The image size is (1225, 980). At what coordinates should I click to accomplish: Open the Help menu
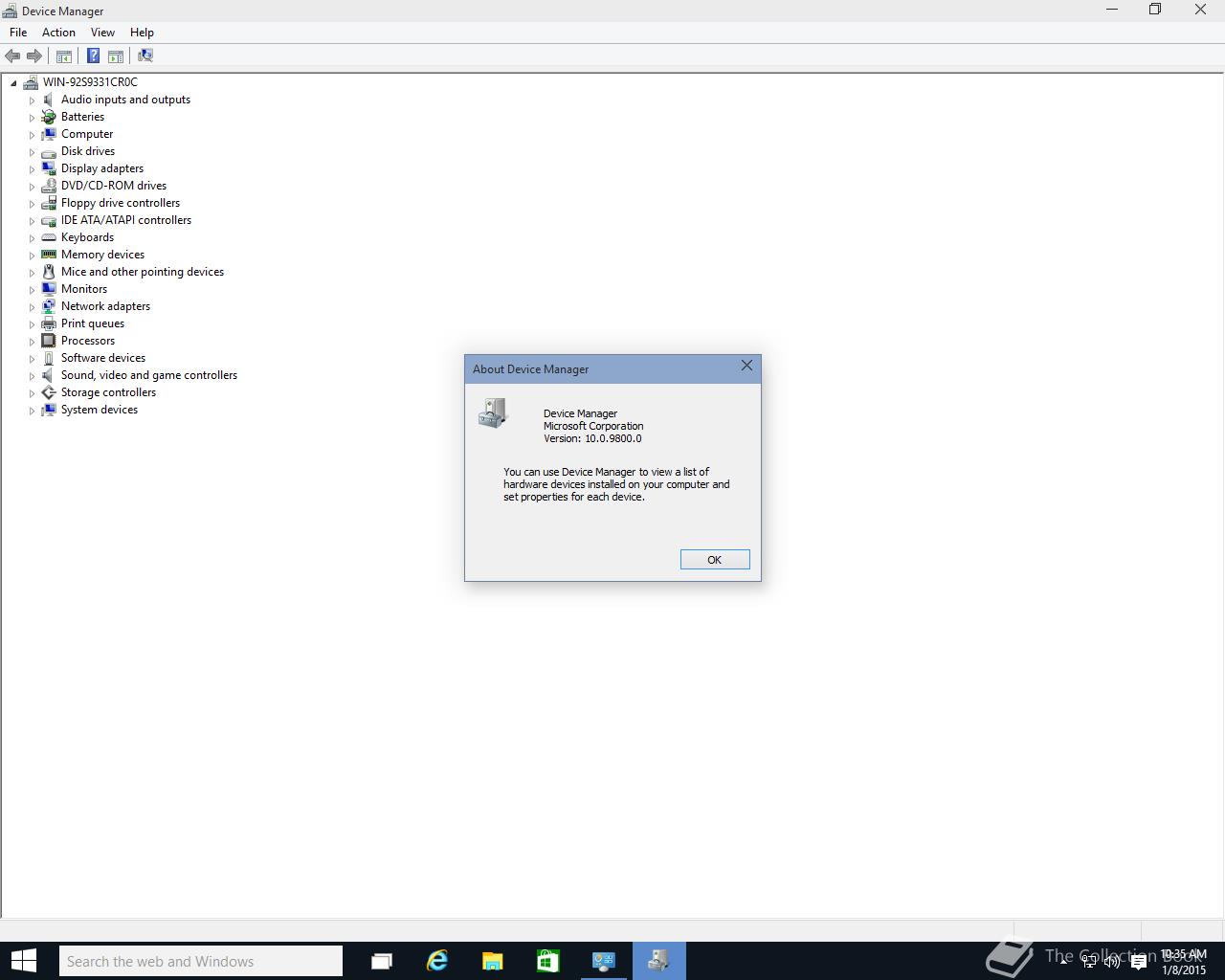click(x=142, y=32)
